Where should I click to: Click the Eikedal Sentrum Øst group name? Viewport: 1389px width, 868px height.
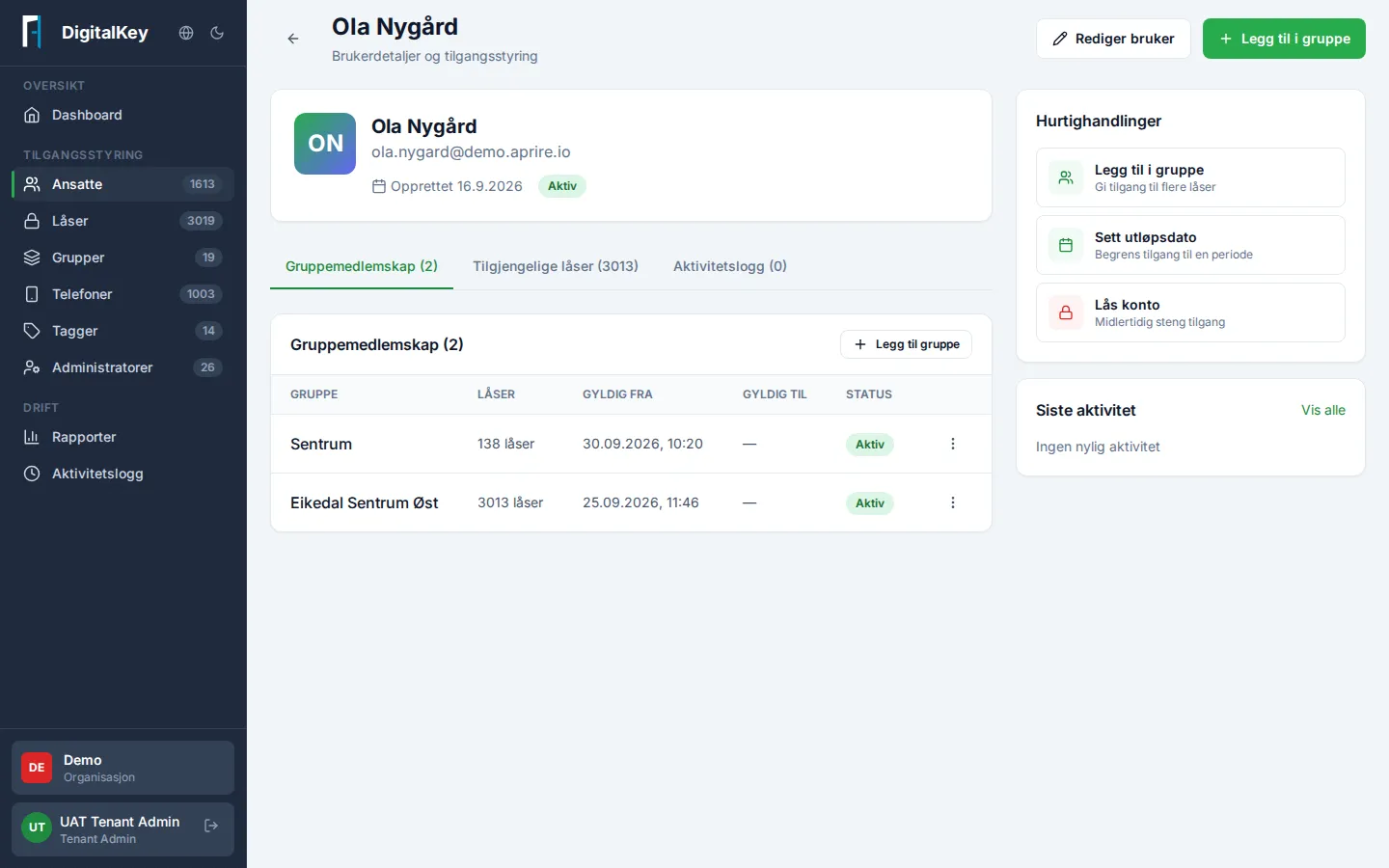point(365,502)
